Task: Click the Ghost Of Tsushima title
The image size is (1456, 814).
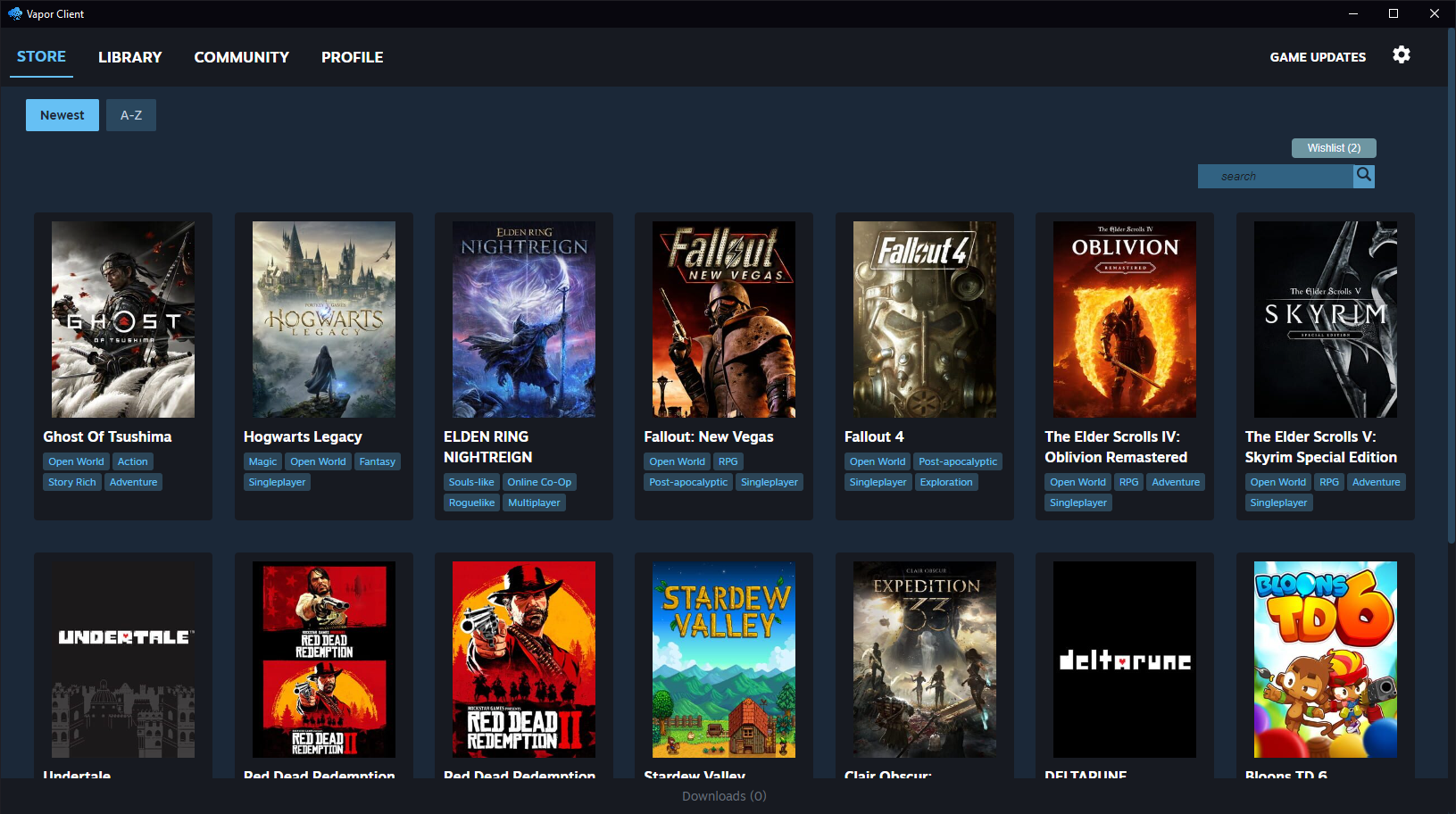Action: [107, 436]
